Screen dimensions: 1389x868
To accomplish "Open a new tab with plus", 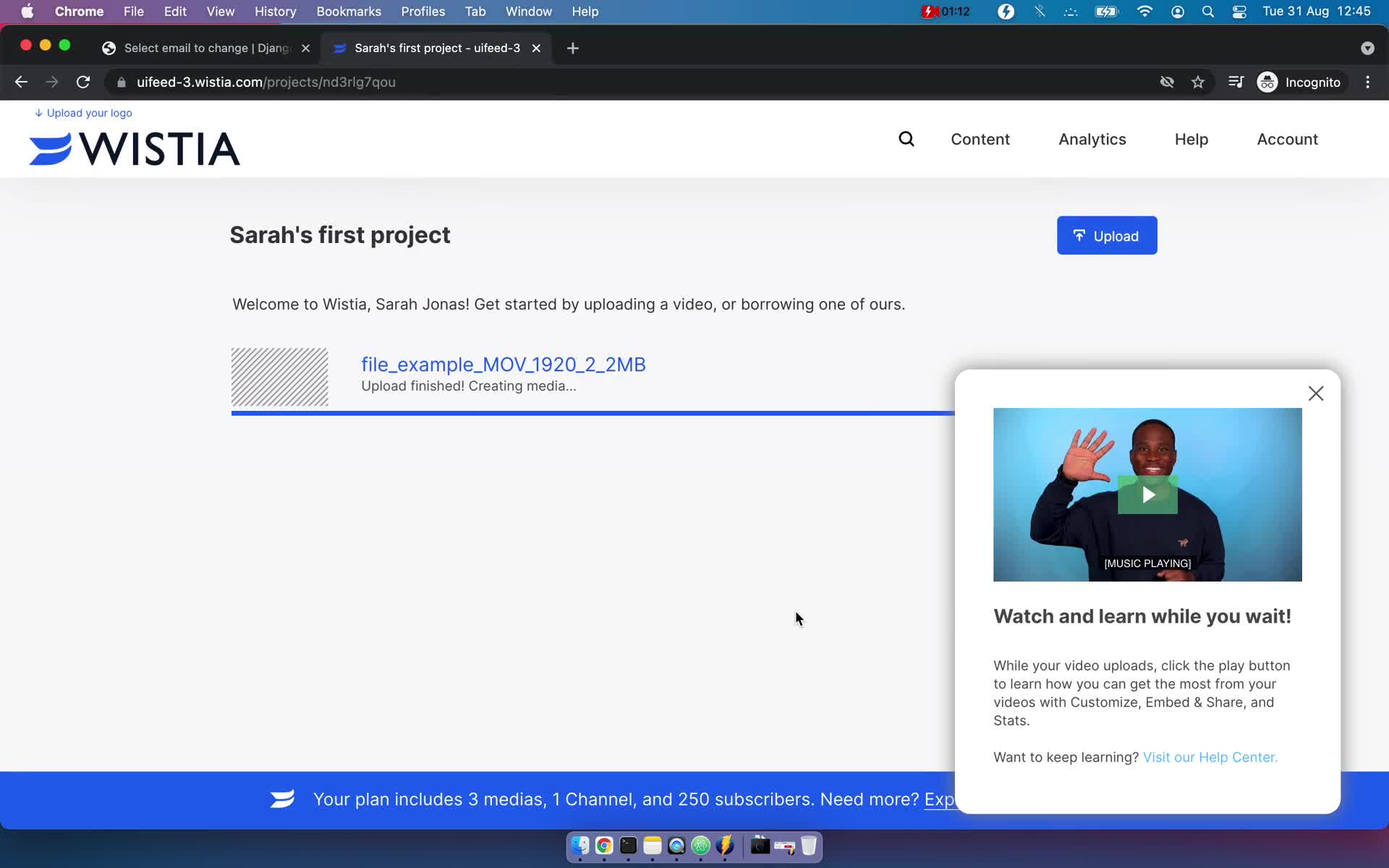I will point(573,48).
